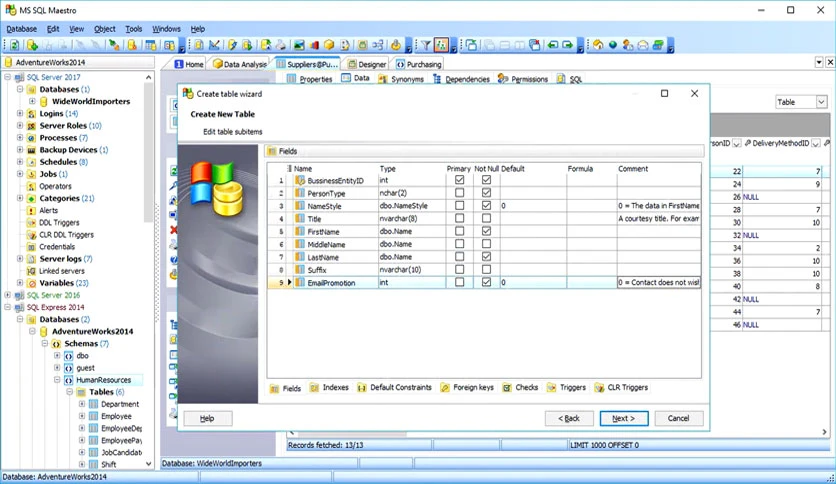Click the tree scrollbar down arrow

tap(148, 464)
